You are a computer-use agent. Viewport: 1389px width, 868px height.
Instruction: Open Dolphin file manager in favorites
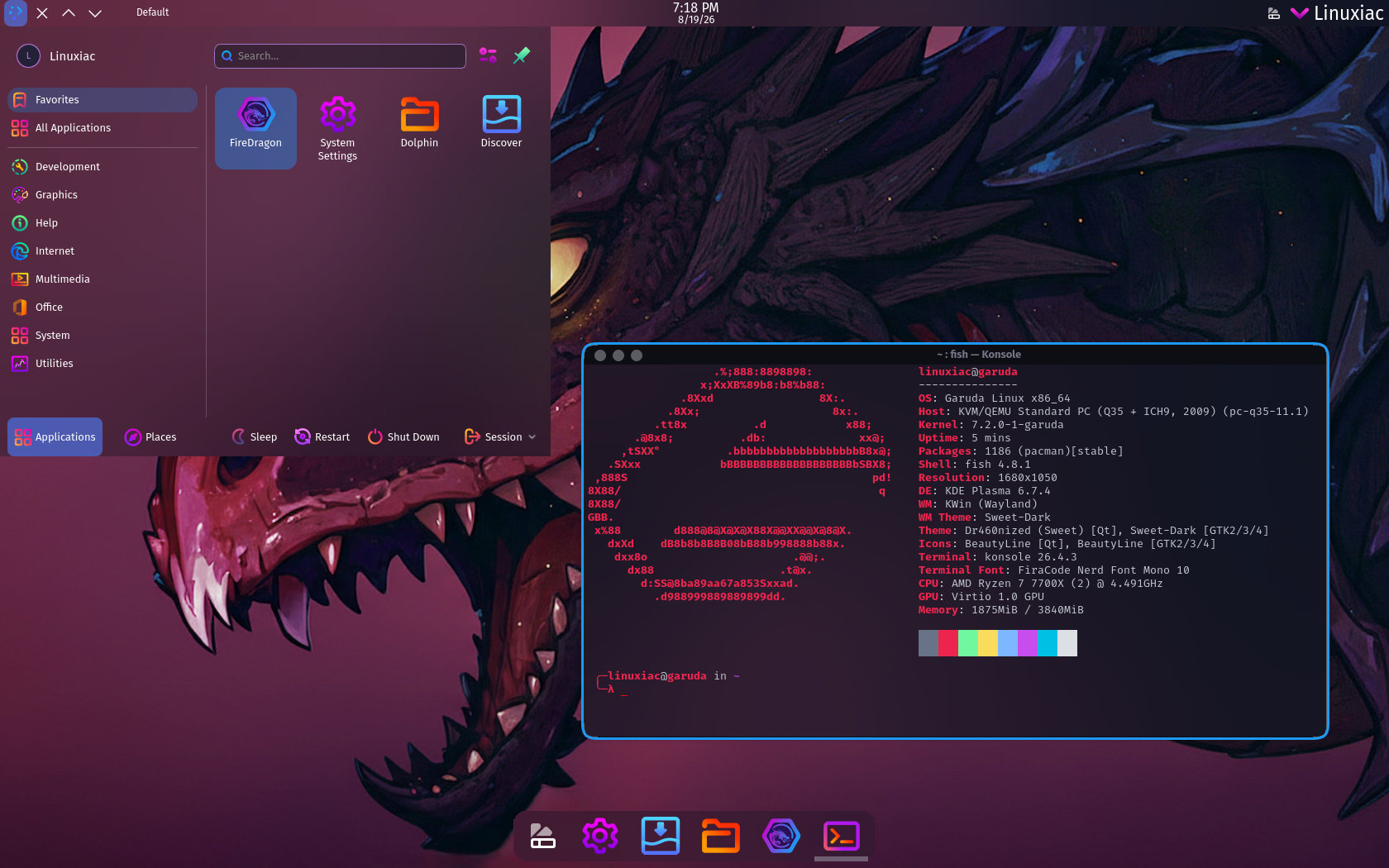419,128
